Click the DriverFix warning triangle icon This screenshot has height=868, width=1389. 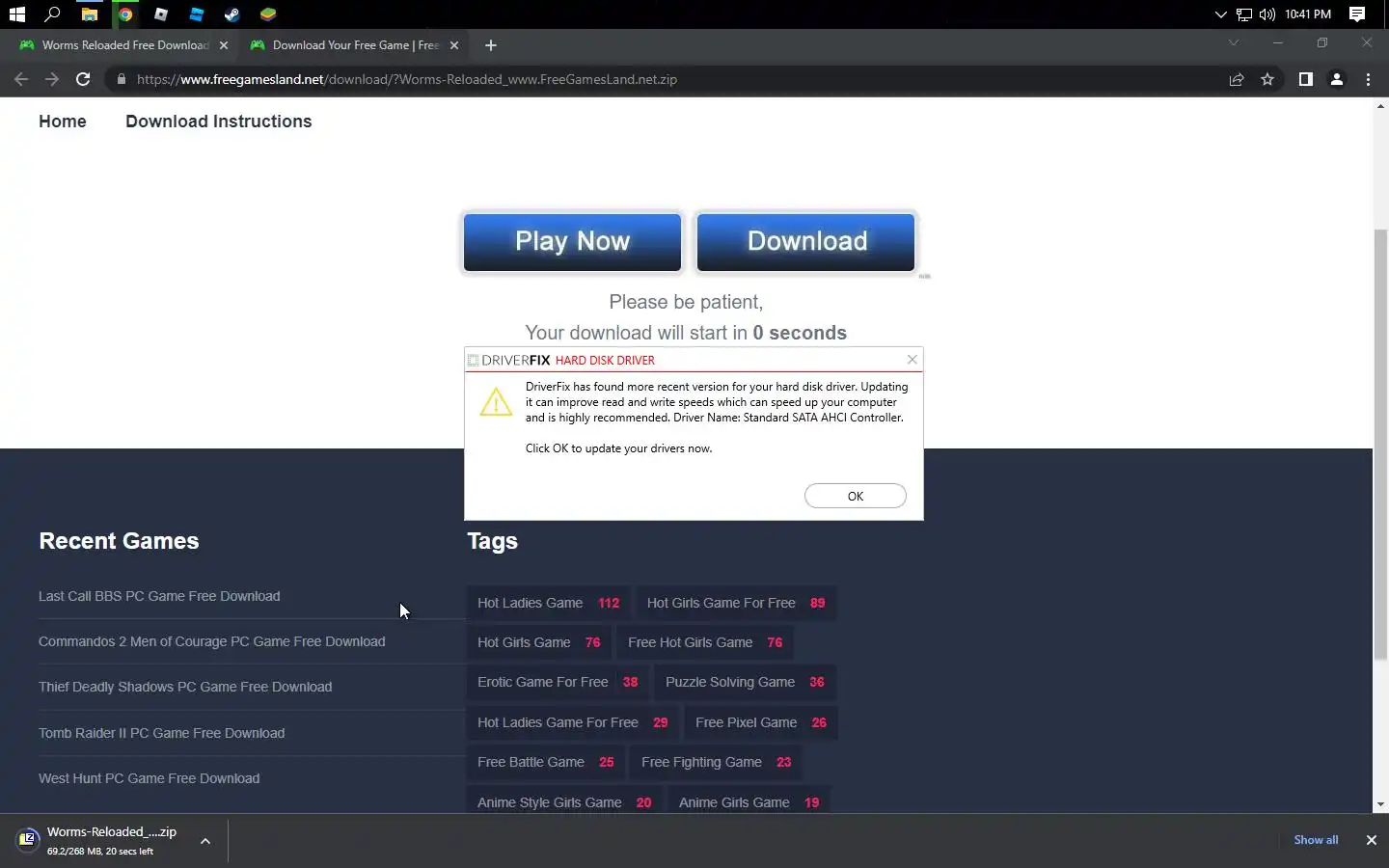coord(496,402)
